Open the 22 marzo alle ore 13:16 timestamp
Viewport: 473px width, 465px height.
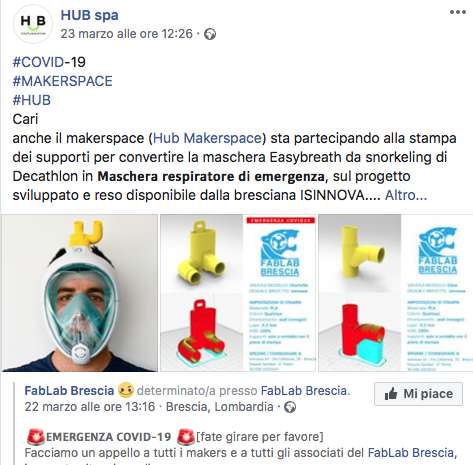coord(90,407)
